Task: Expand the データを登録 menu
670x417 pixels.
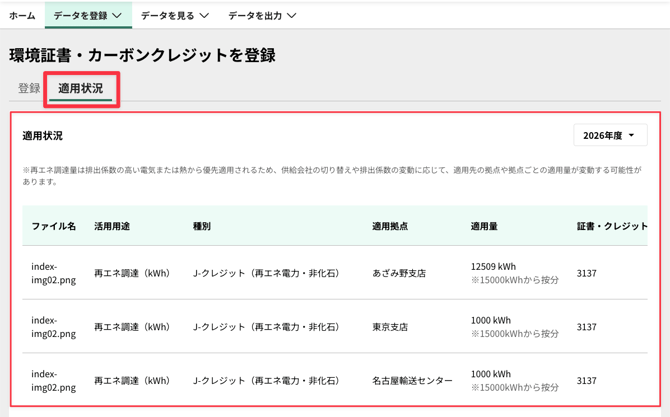Action: coord(88,16)
